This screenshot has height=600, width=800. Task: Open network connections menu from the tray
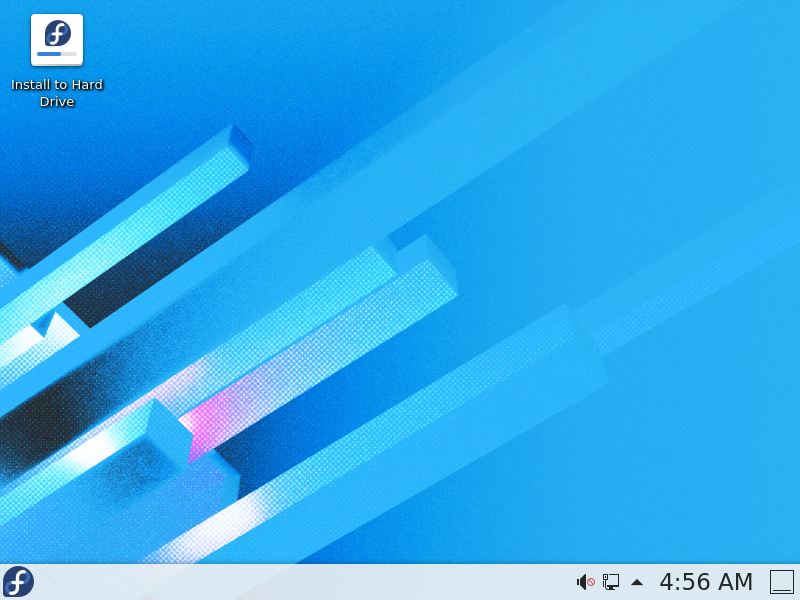611,582
